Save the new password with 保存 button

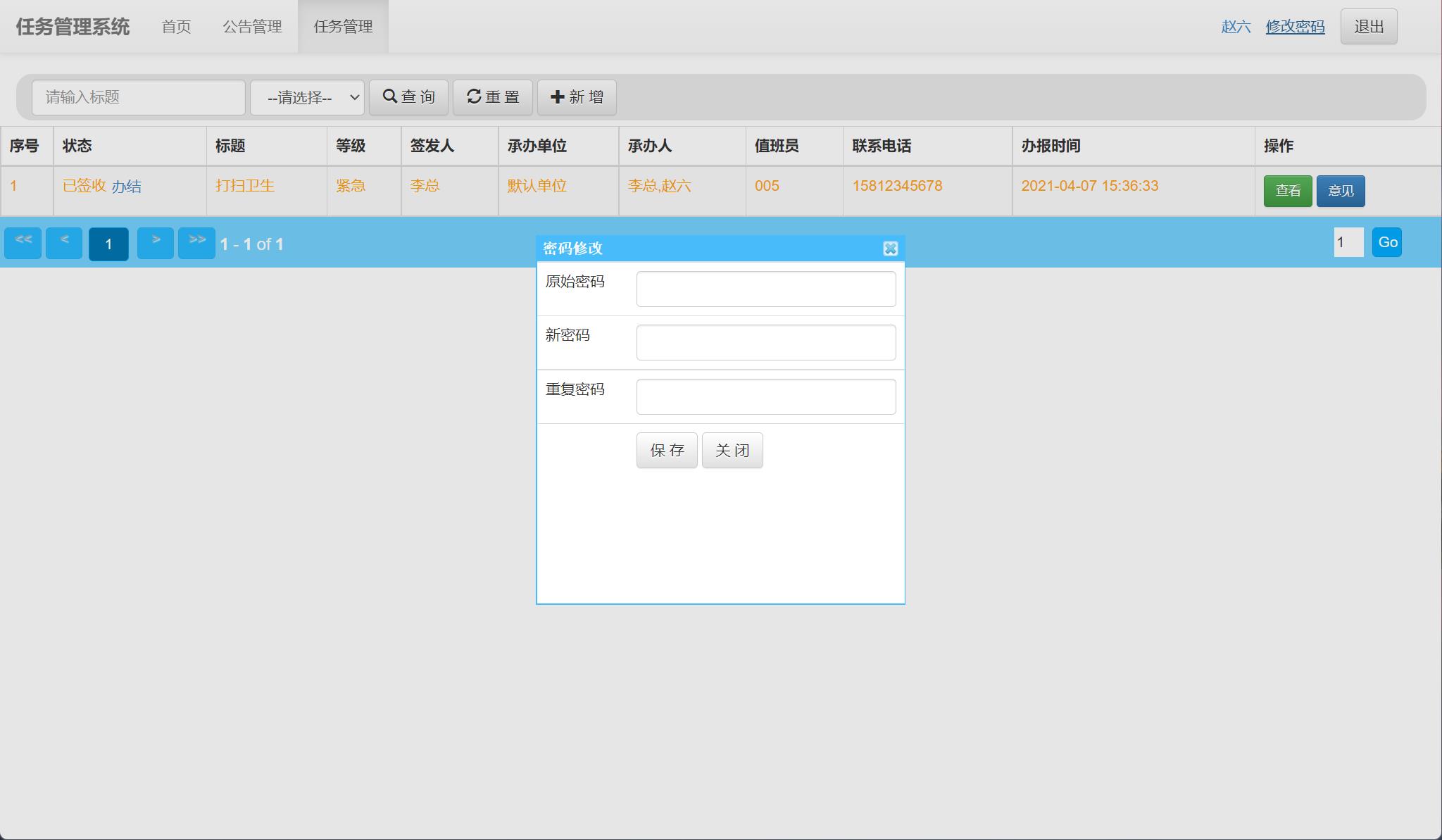pyautogui.click(x=666, y=450)
